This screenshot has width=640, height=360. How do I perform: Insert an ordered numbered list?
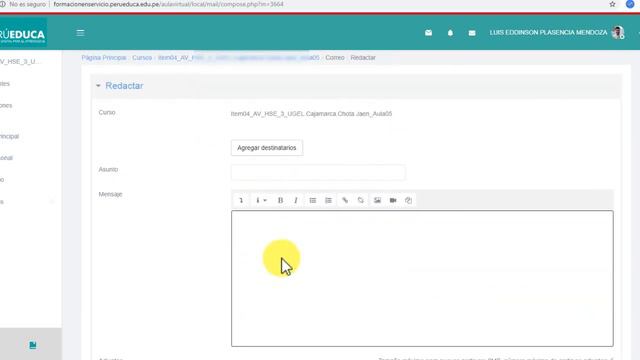(x=328, y=200)
